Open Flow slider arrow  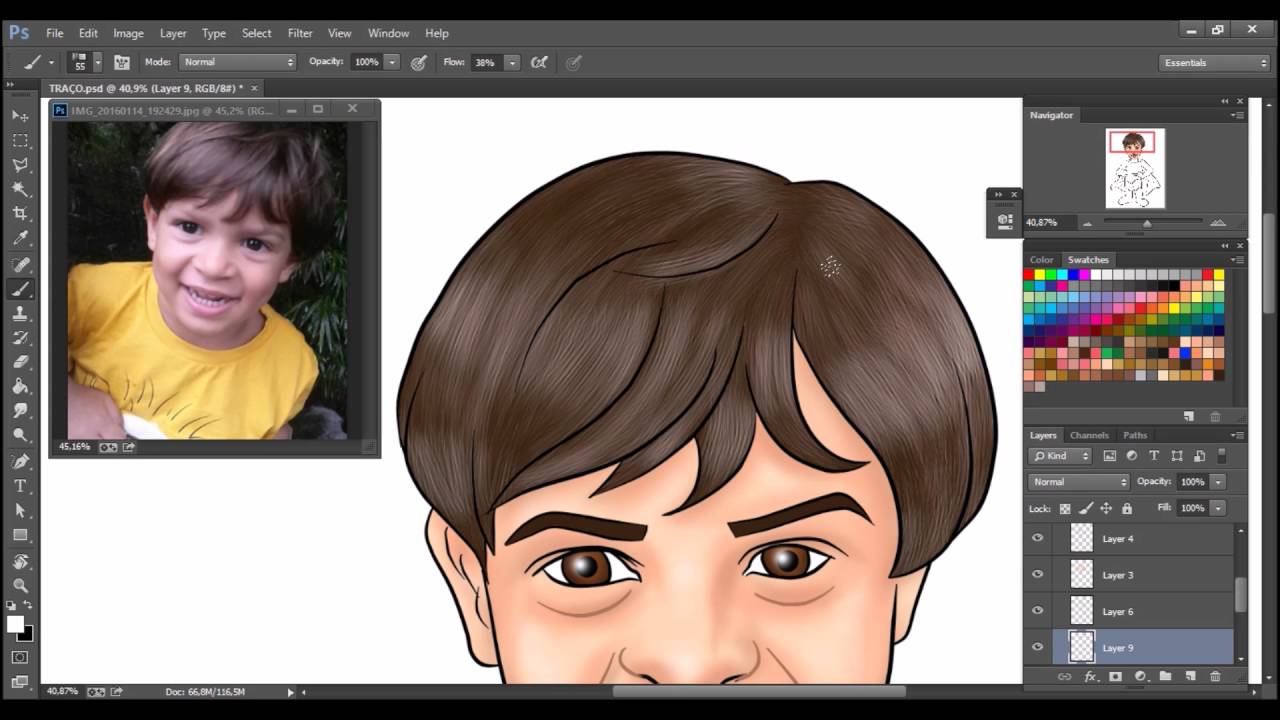coord(512,62)
